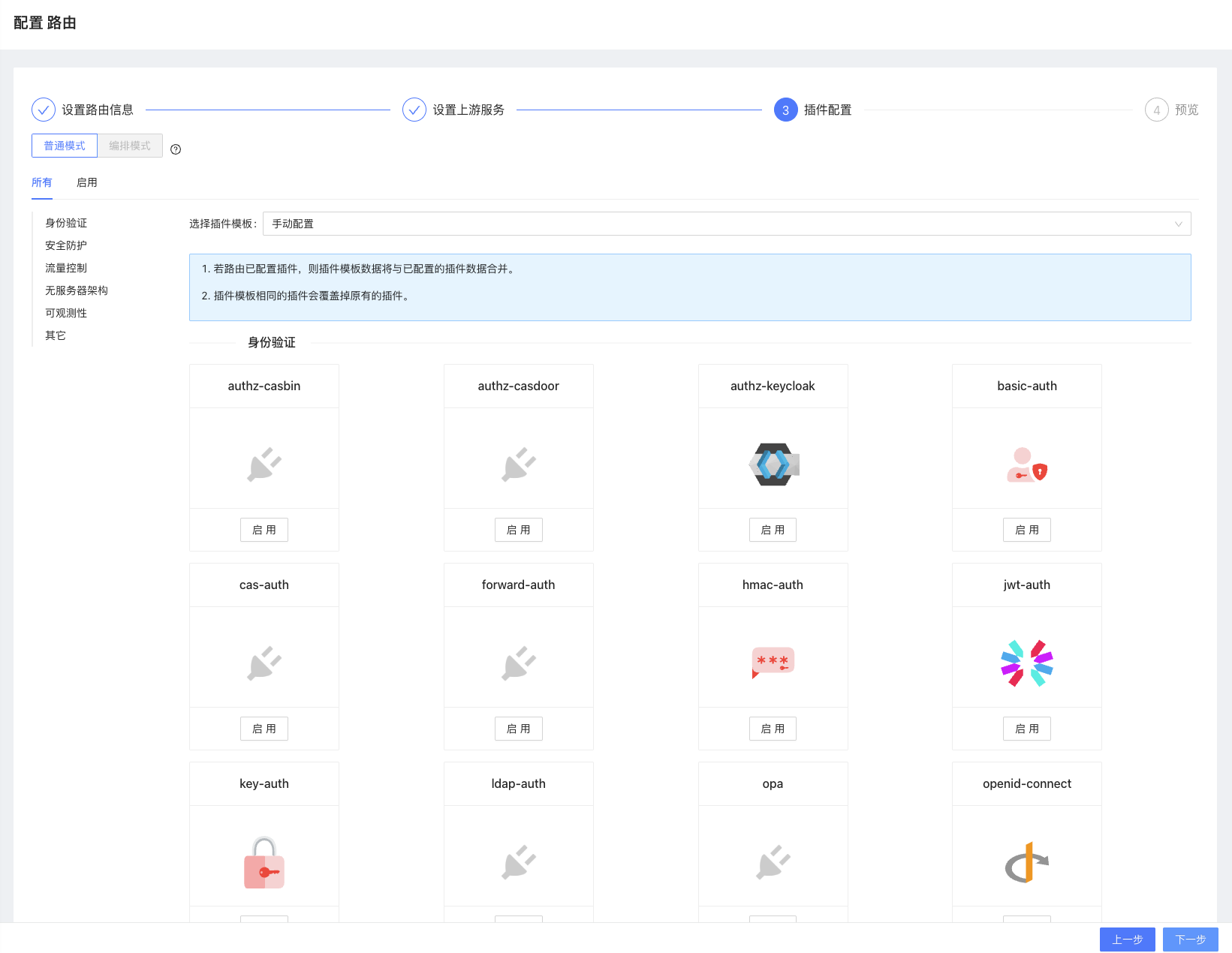The width and height of the screenshot is (1232, 953).
Task: Jump to 可观测性 plugin category
Action: 66,313
